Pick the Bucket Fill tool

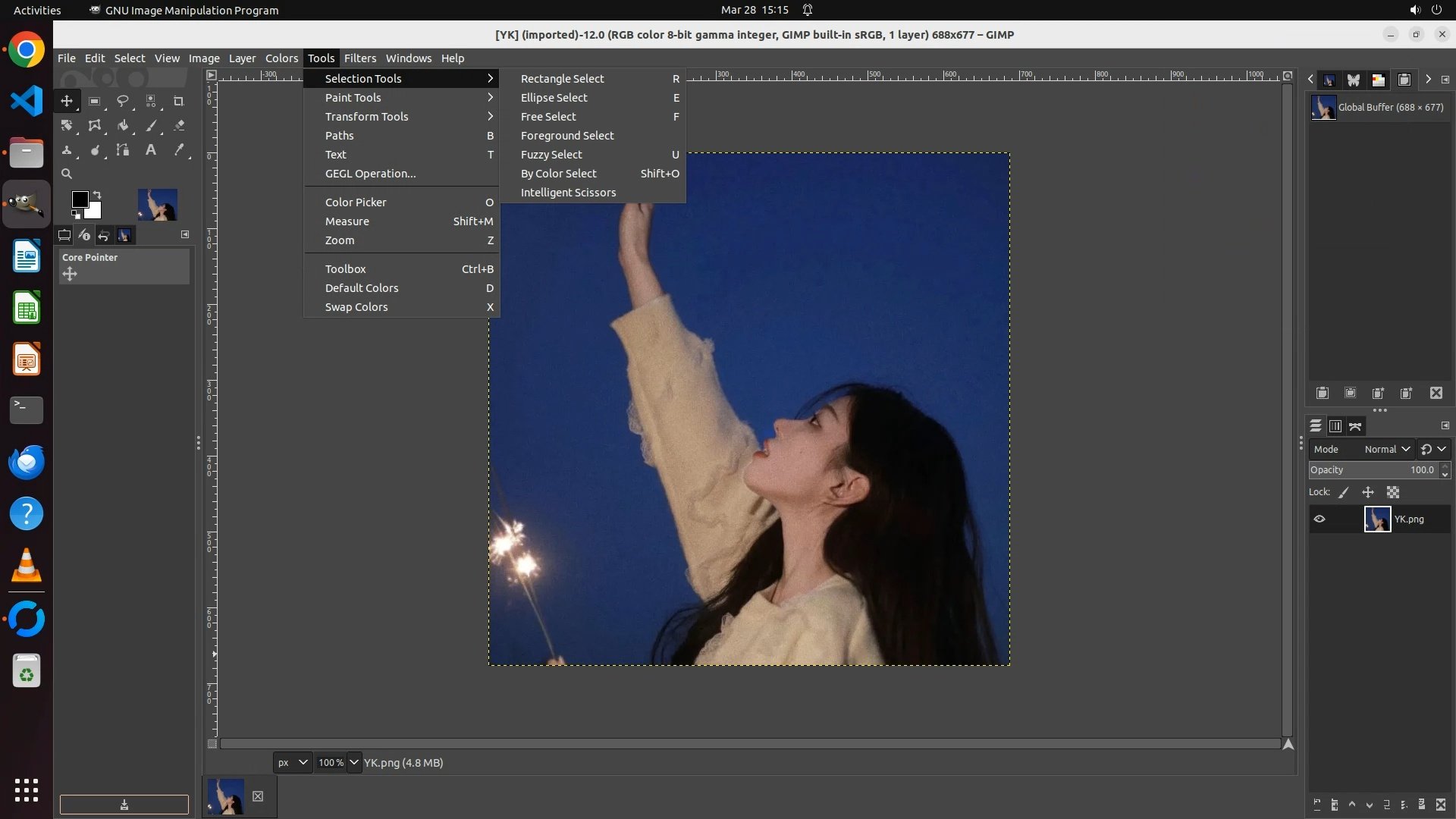click(123, 126)
